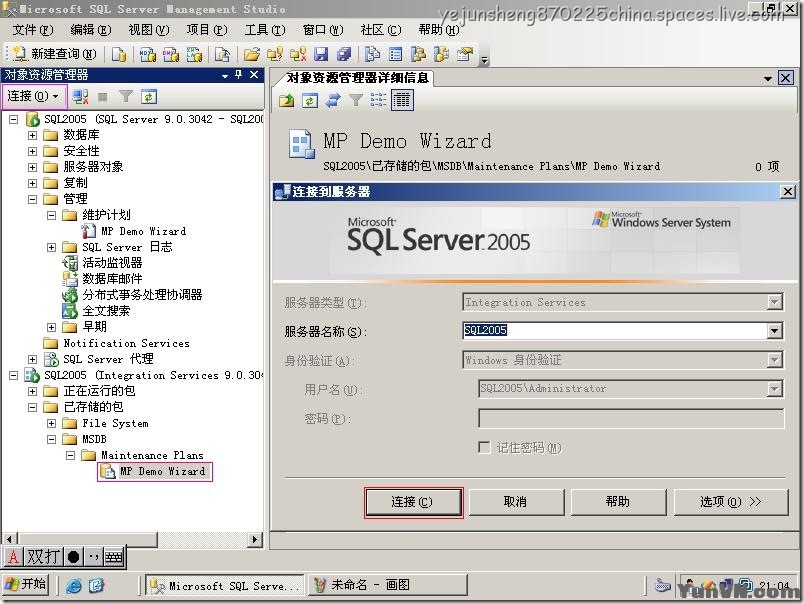Click the 服务器名称 input field

615,331
